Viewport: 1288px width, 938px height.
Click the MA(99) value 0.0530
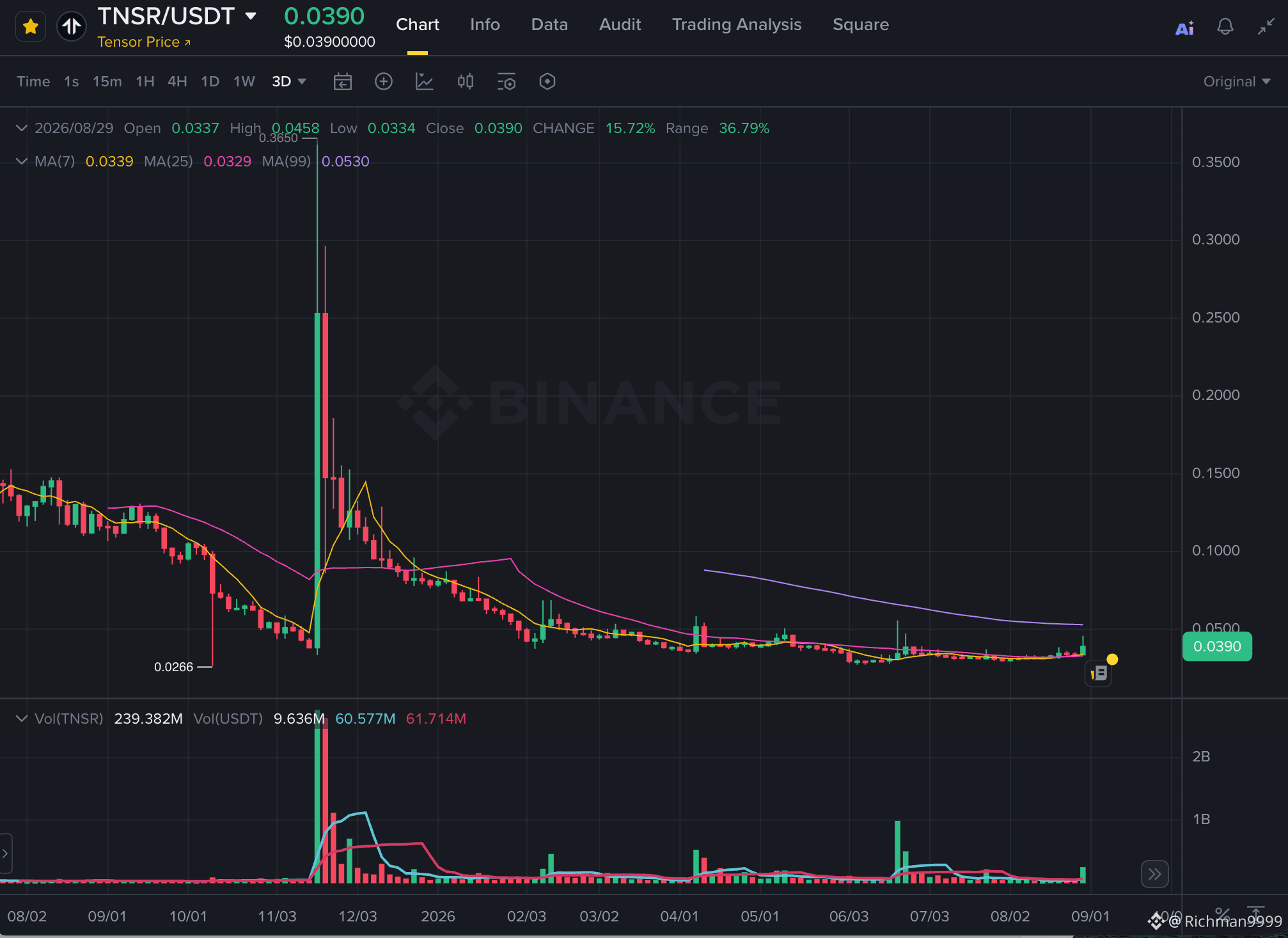(345, 161)
